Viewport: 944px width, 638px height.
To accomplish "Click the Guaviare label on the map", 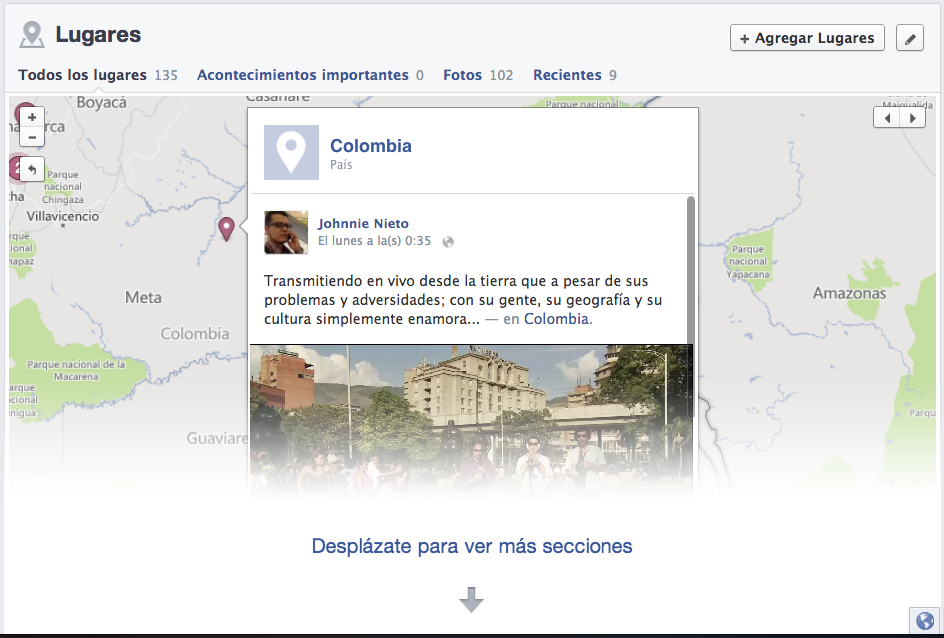I will tap(217, 438).
